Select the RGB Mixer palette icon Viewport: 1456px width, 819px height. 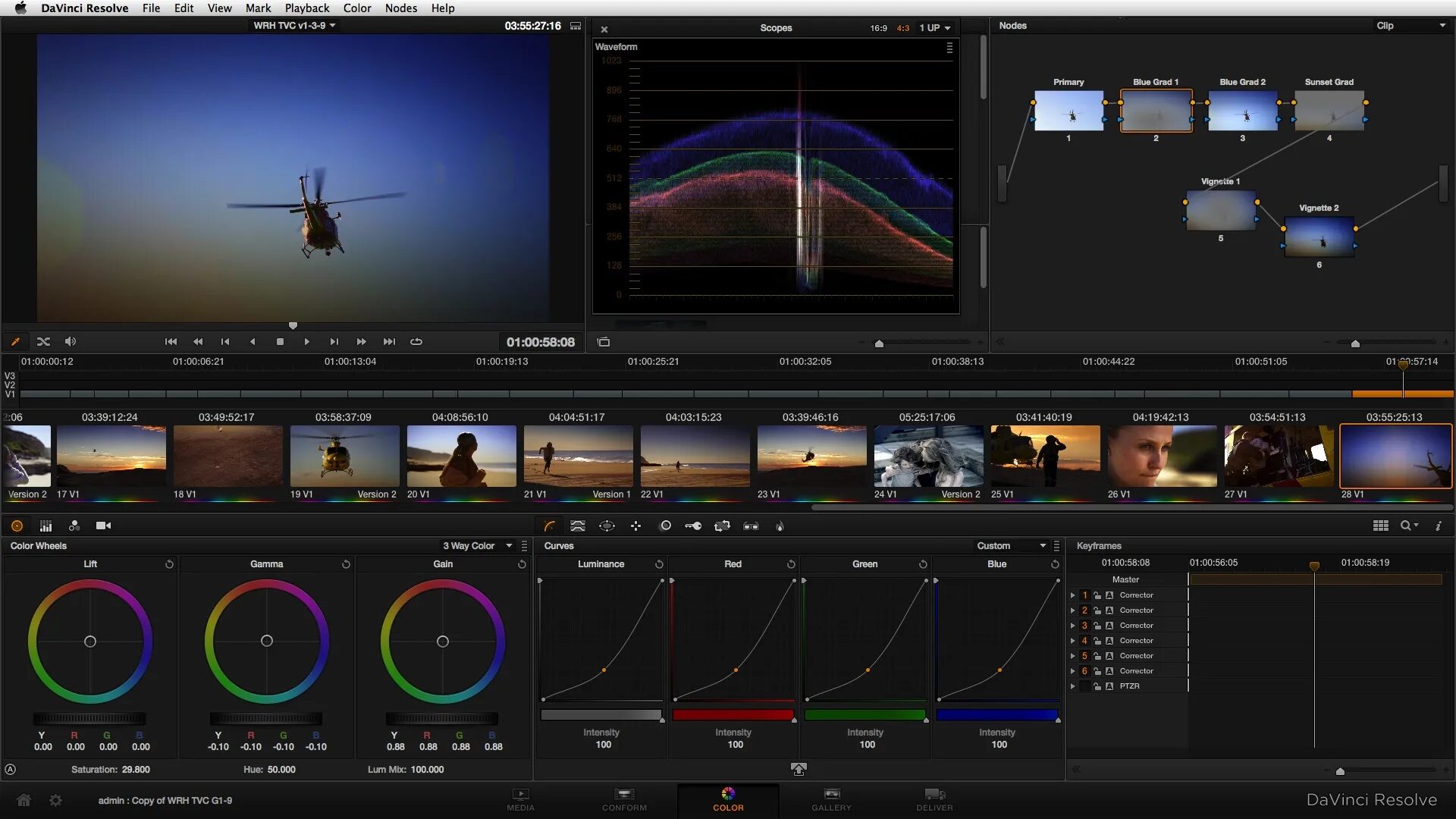pyautogui.click(x=74, y=526)
